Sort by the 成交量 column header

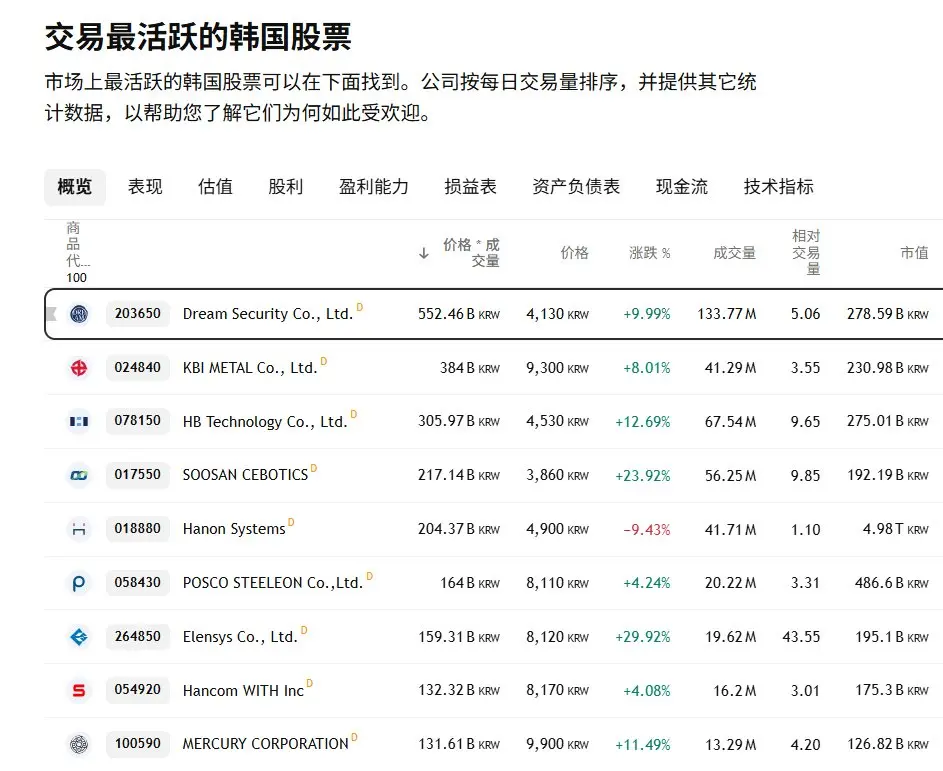pos(734,253)
